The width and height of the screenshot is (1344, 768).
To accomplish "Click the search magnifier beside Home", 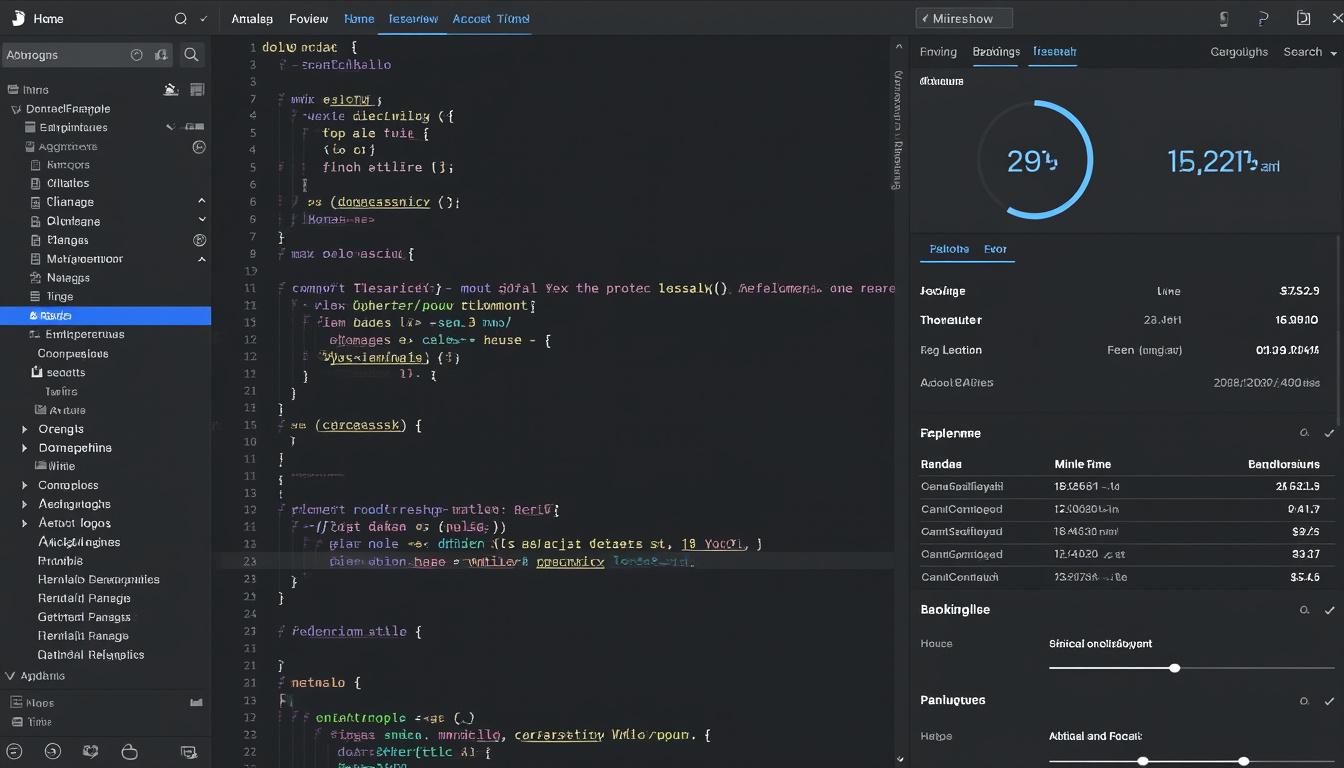I will pyautogui.click(x=181, y=18).
